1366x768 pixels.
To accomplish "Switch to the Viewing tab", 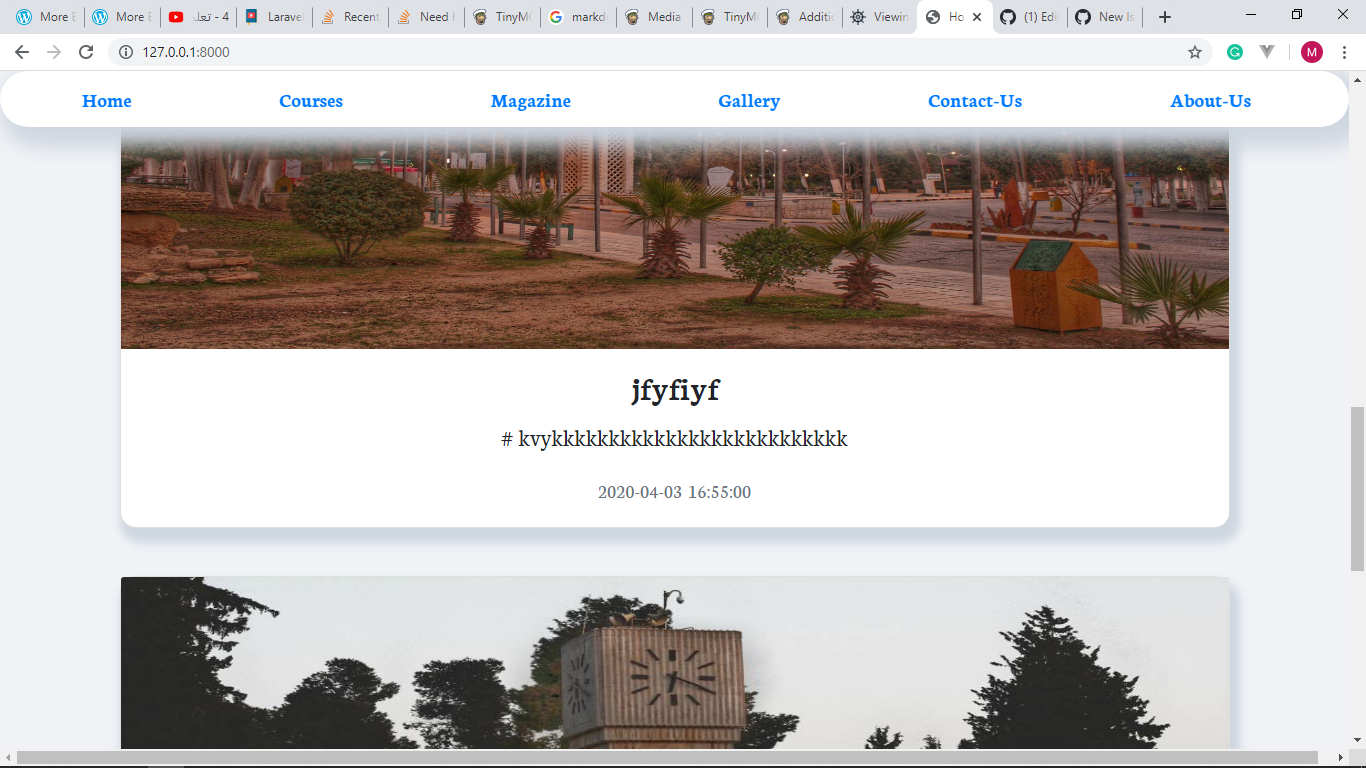I will (x=881, y=17).
